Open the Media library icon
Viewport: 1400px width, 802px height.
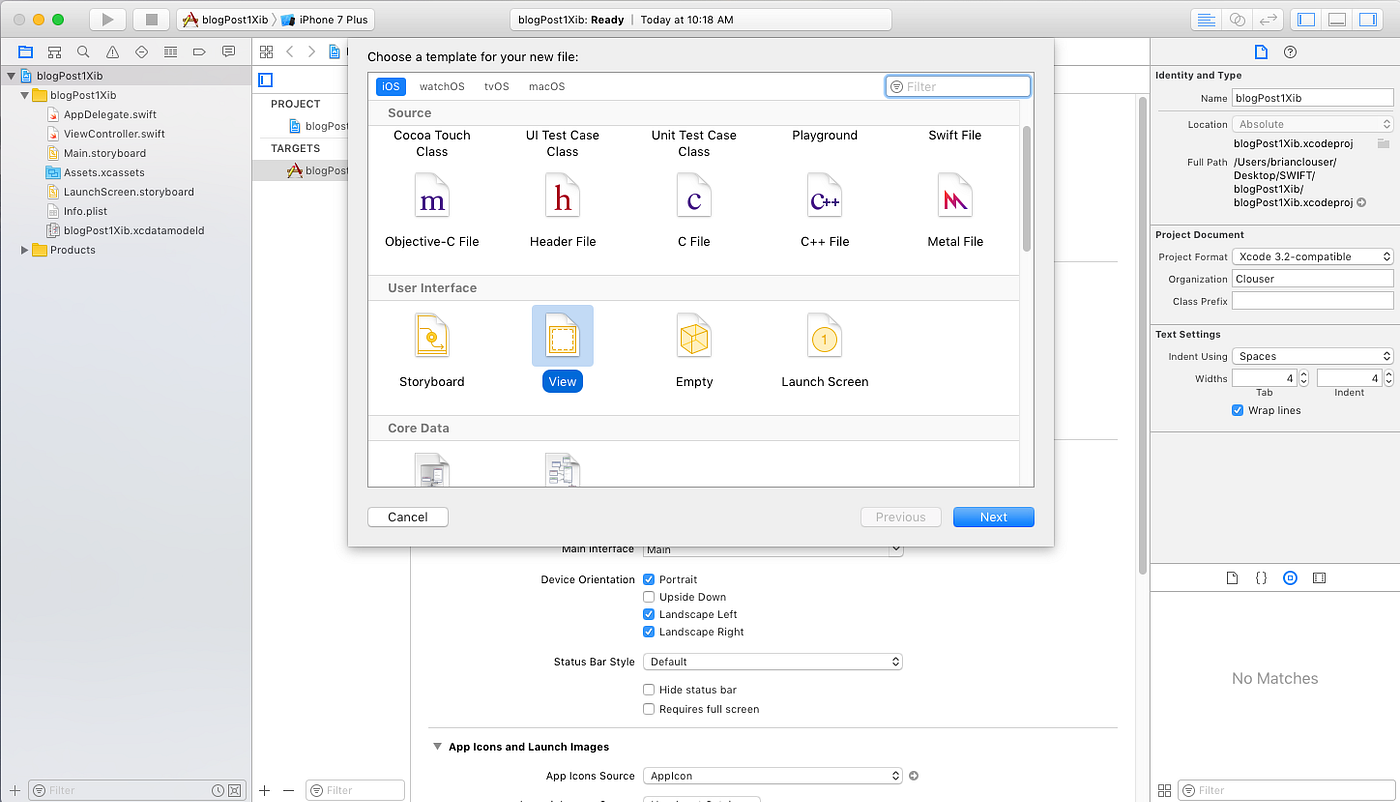tap(1319, 578)
